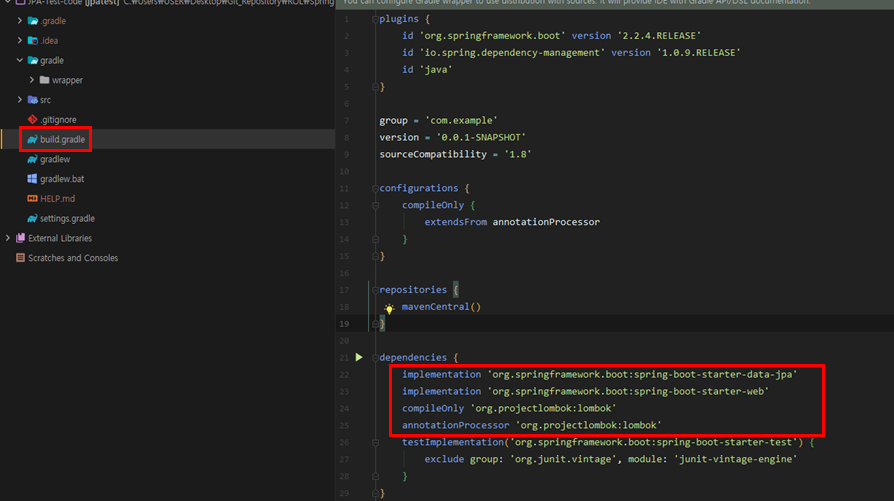
Task: Click 'spring-boot-starter-test' dependency text
Action: [724, 442]
